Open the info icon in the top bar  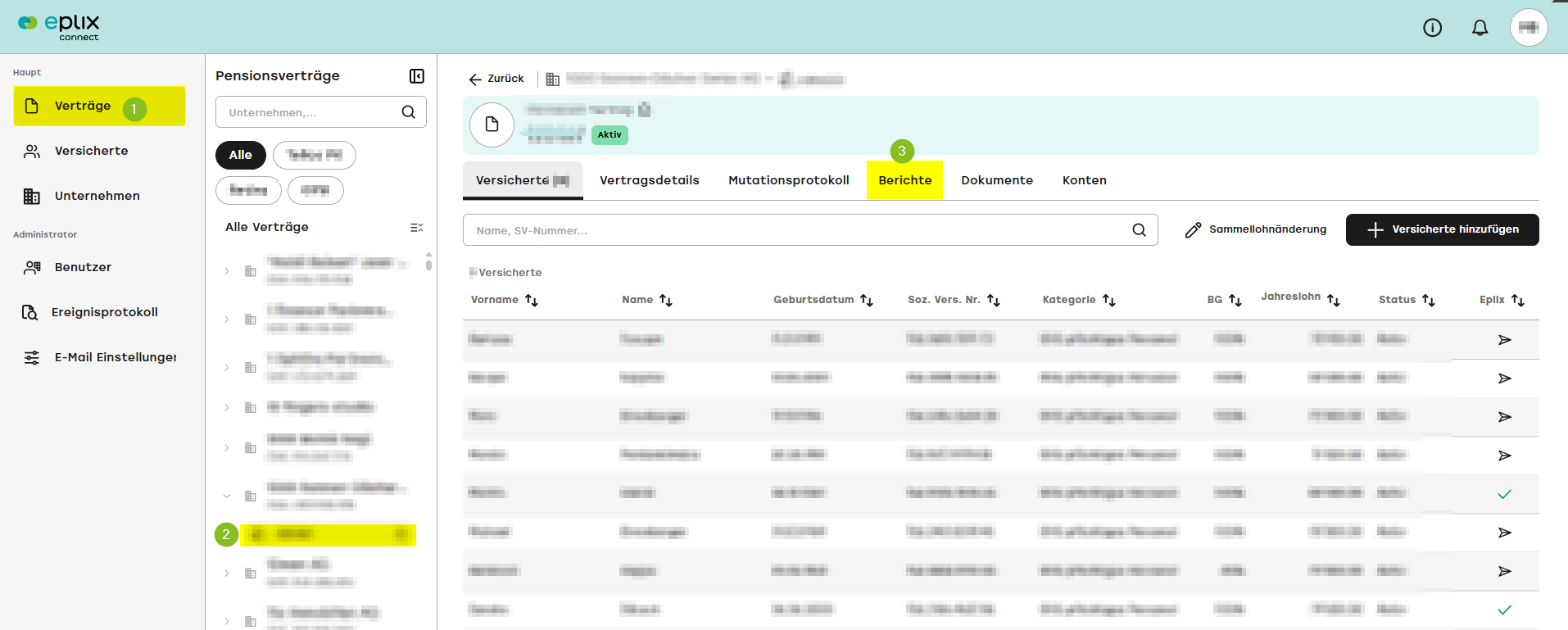pyautogui.click(x=1432, y=28)
